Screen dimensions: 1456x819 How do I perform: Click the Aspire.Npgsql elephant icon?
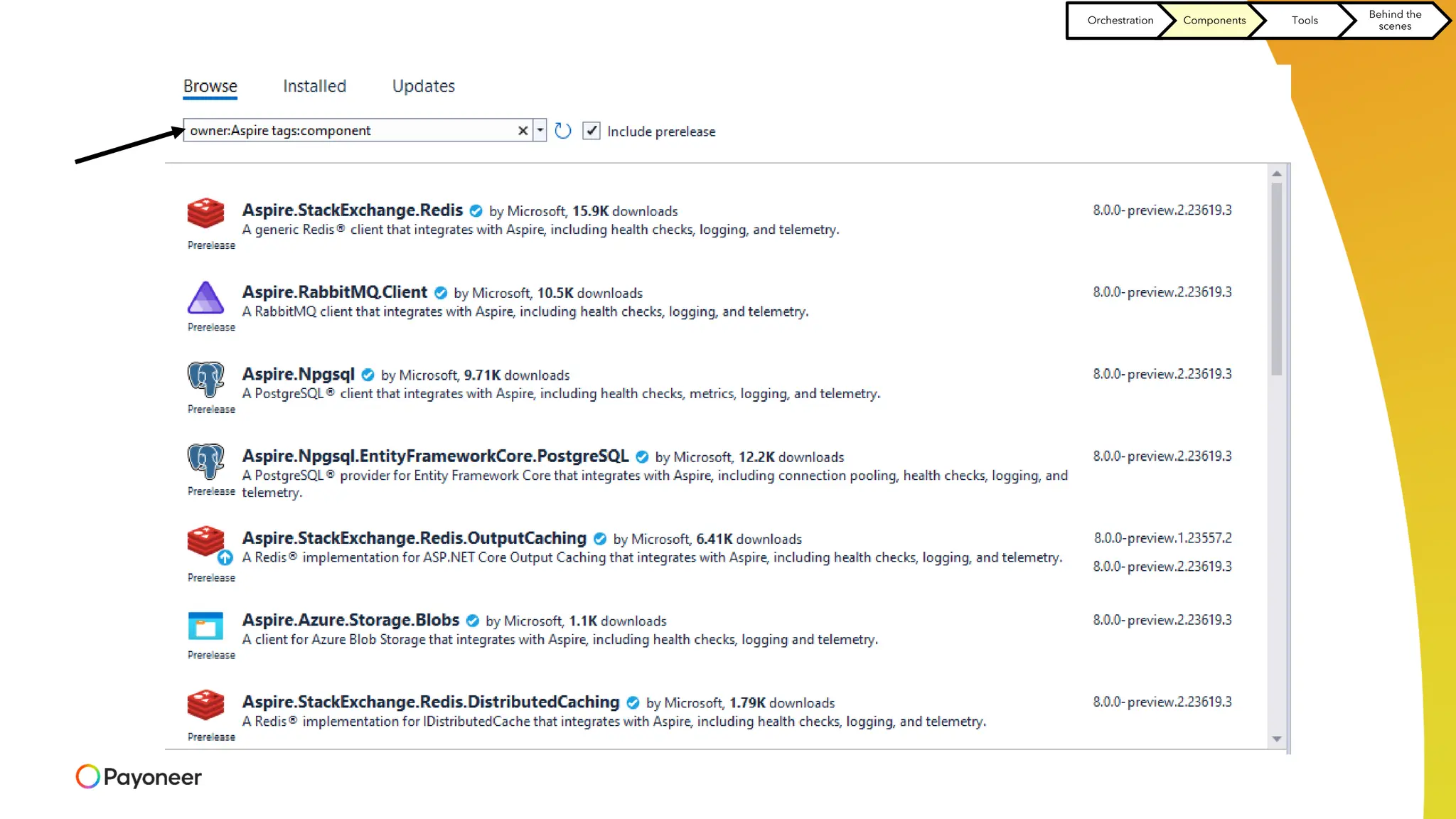click(x=205, y=379)
